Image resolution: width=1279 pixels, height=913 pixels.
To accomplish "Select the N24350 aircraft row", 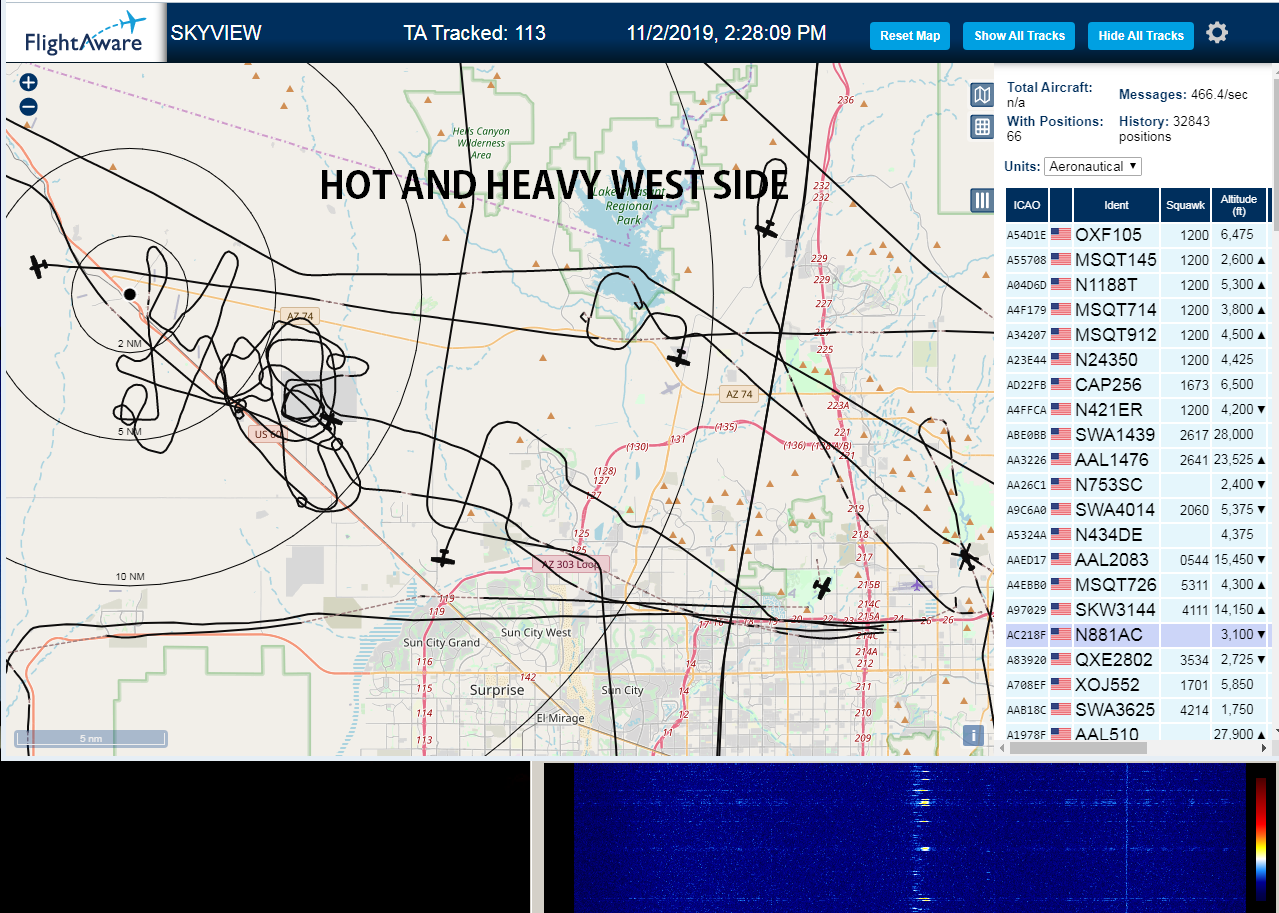I will [1137, 360].
